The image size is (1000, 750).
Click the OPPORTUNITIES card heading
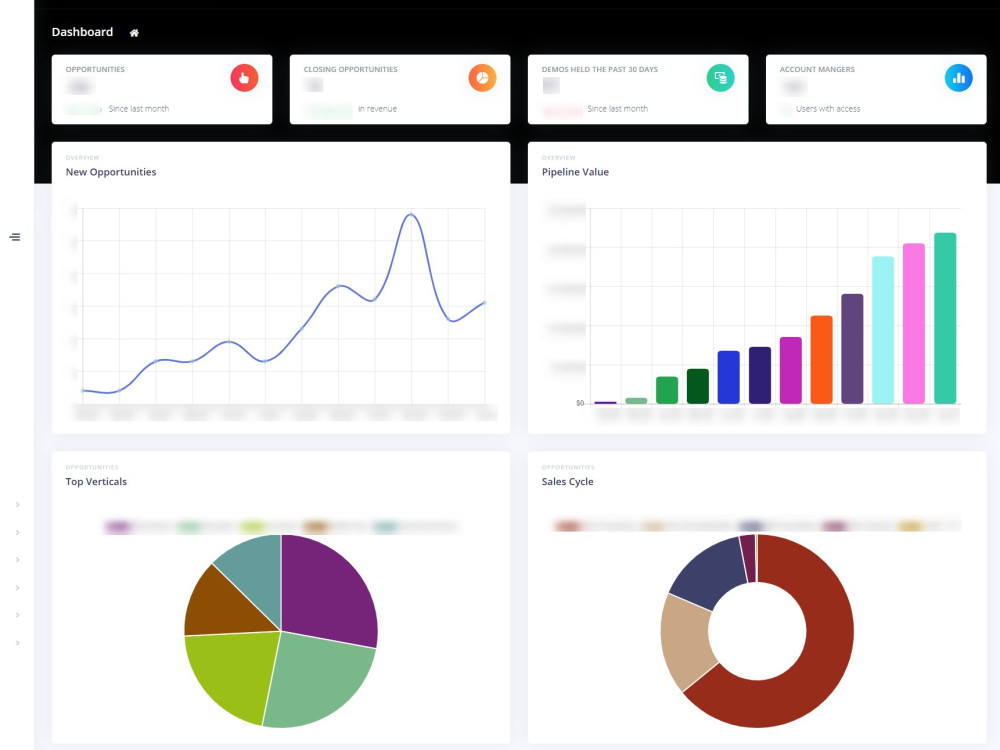click(x=95, y=70)
